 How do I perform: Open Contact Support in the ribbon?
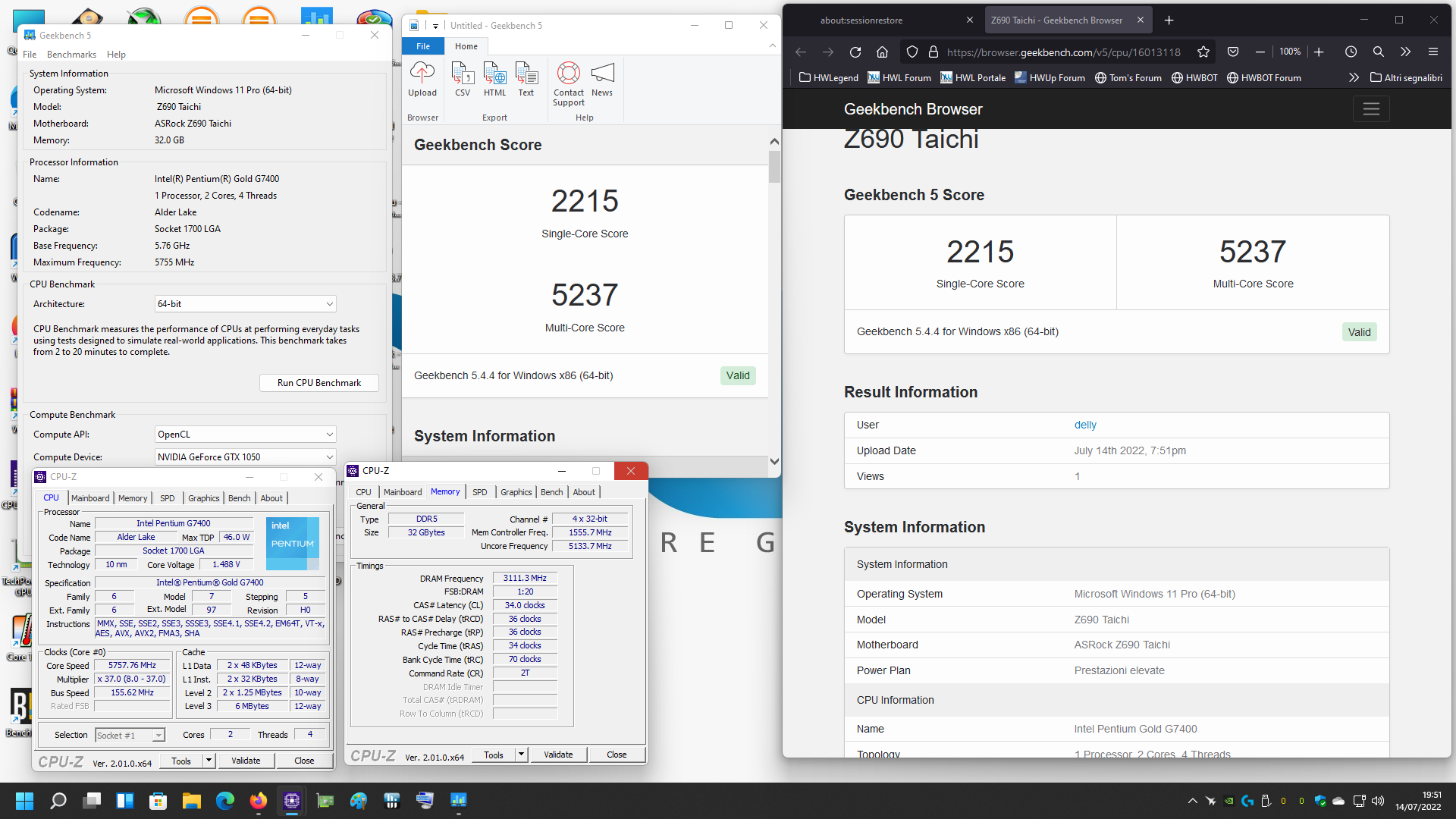point(569,84)
